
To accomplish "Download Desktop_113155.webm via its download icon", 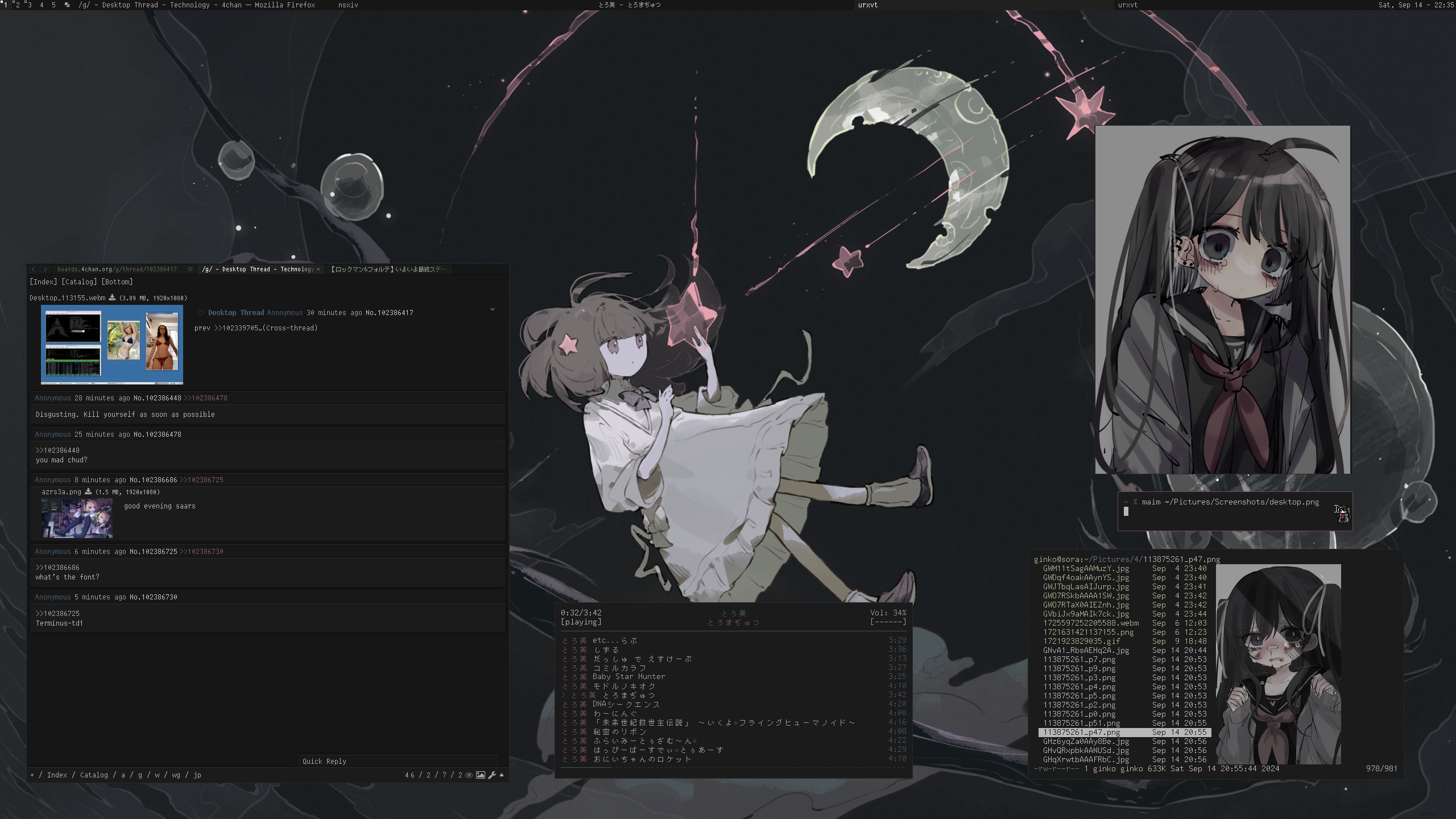I will pyautogui.click(x=112, y=297).
